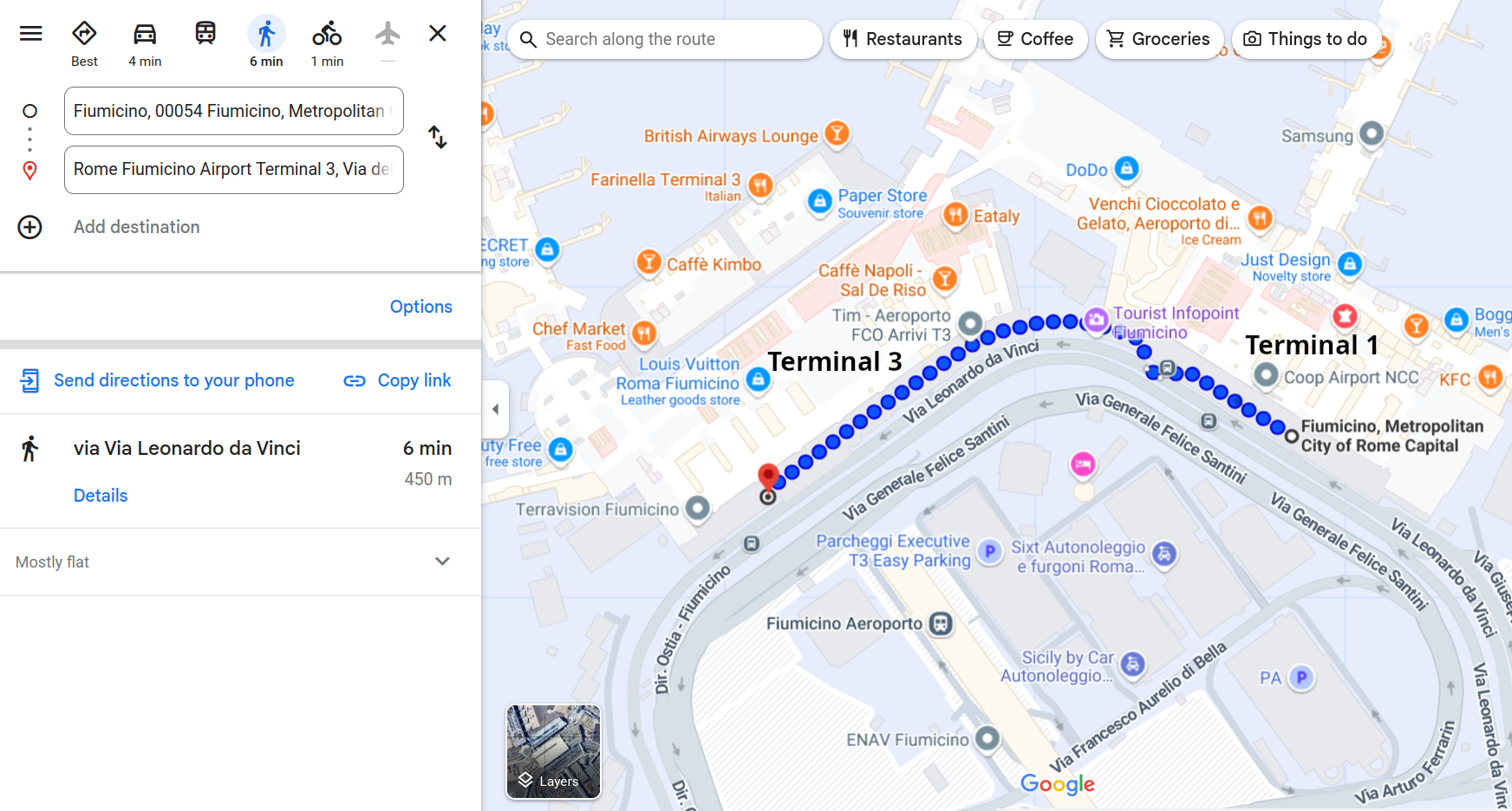Toggle Restaurants filter chip
1512x811 pixels.
(x=903, y=39)
